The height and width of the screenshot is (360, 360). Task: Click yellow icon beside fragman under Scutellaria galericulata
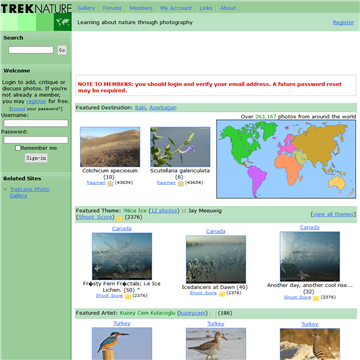click(x=180, y=183)
